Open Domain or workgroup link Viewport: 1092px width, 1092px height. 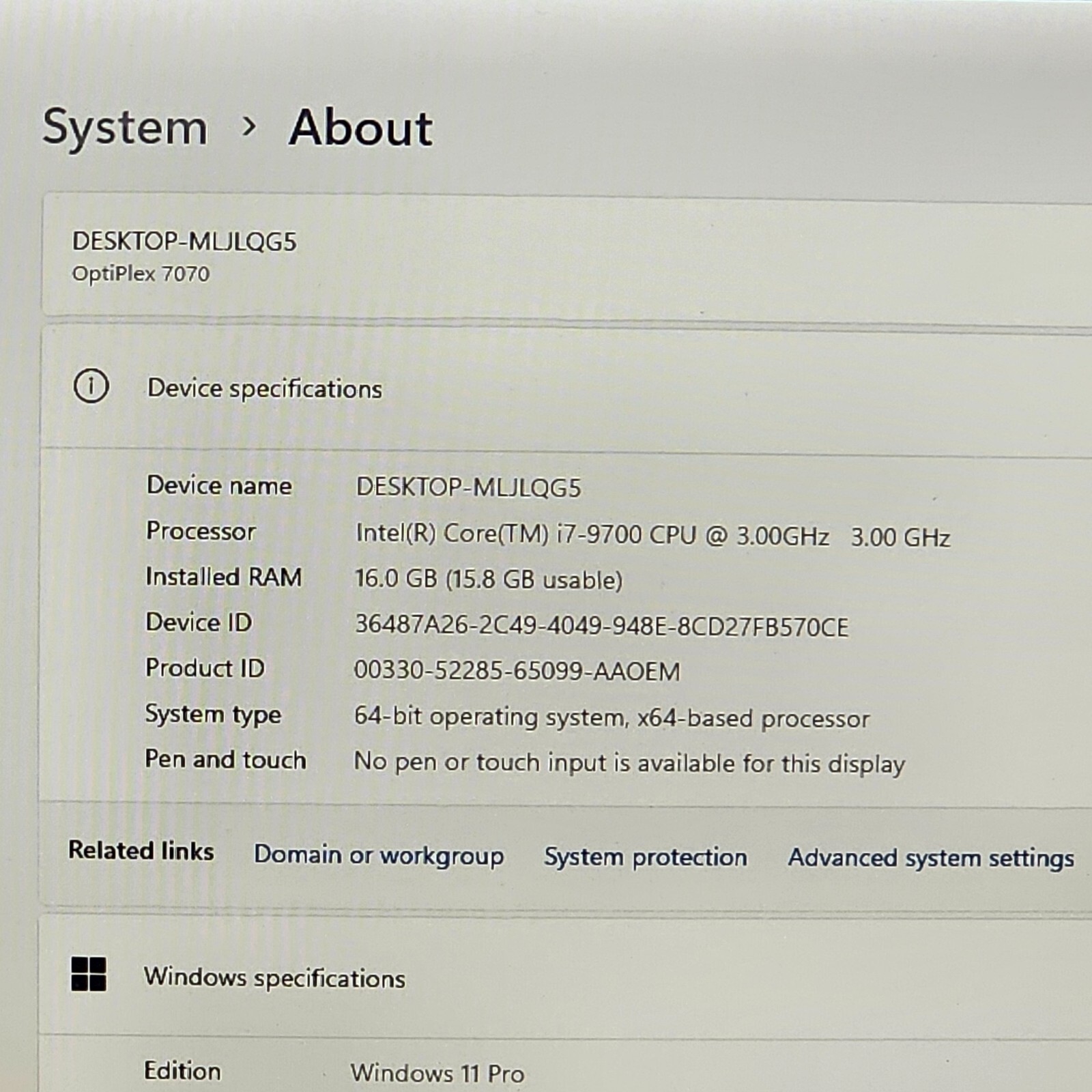(379, 855)
